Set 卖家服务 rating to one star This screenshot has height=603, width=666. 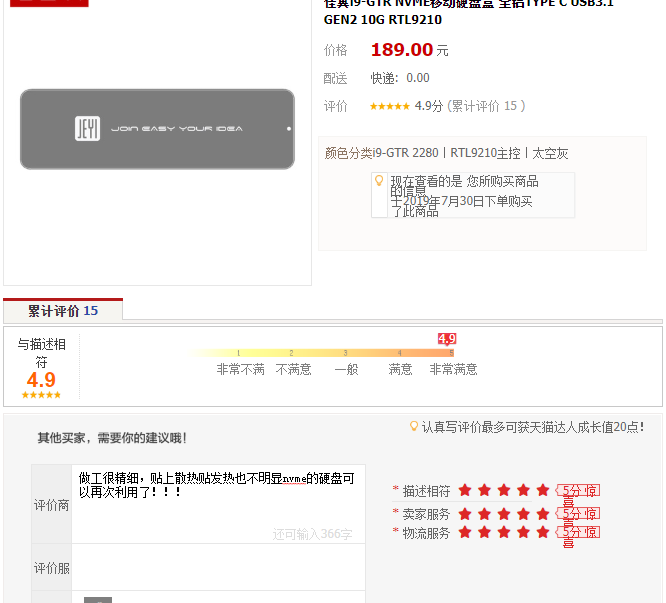click(x=465, y=514)
